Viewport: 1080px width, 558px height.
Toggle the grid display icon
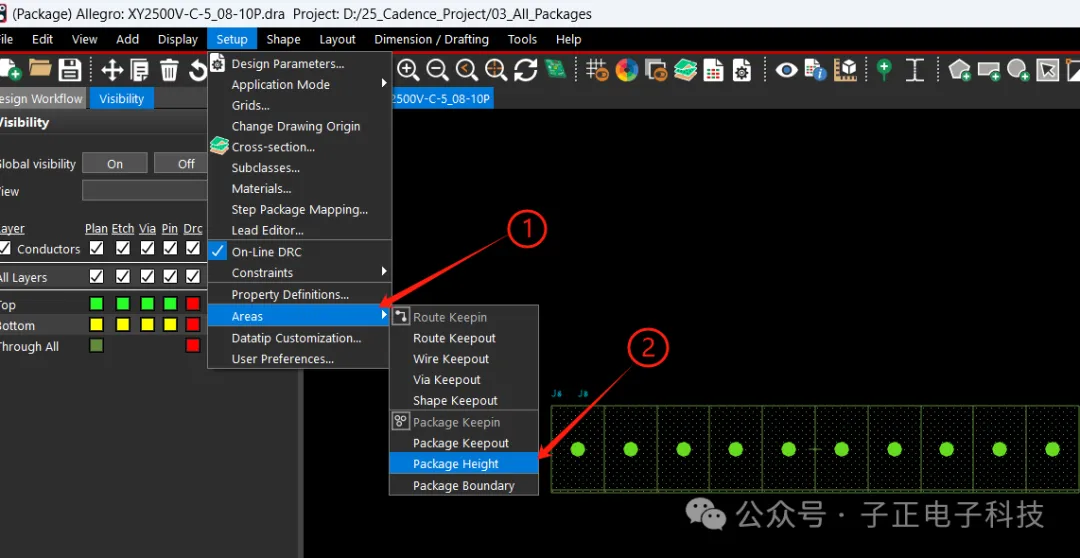coord(598,70)
